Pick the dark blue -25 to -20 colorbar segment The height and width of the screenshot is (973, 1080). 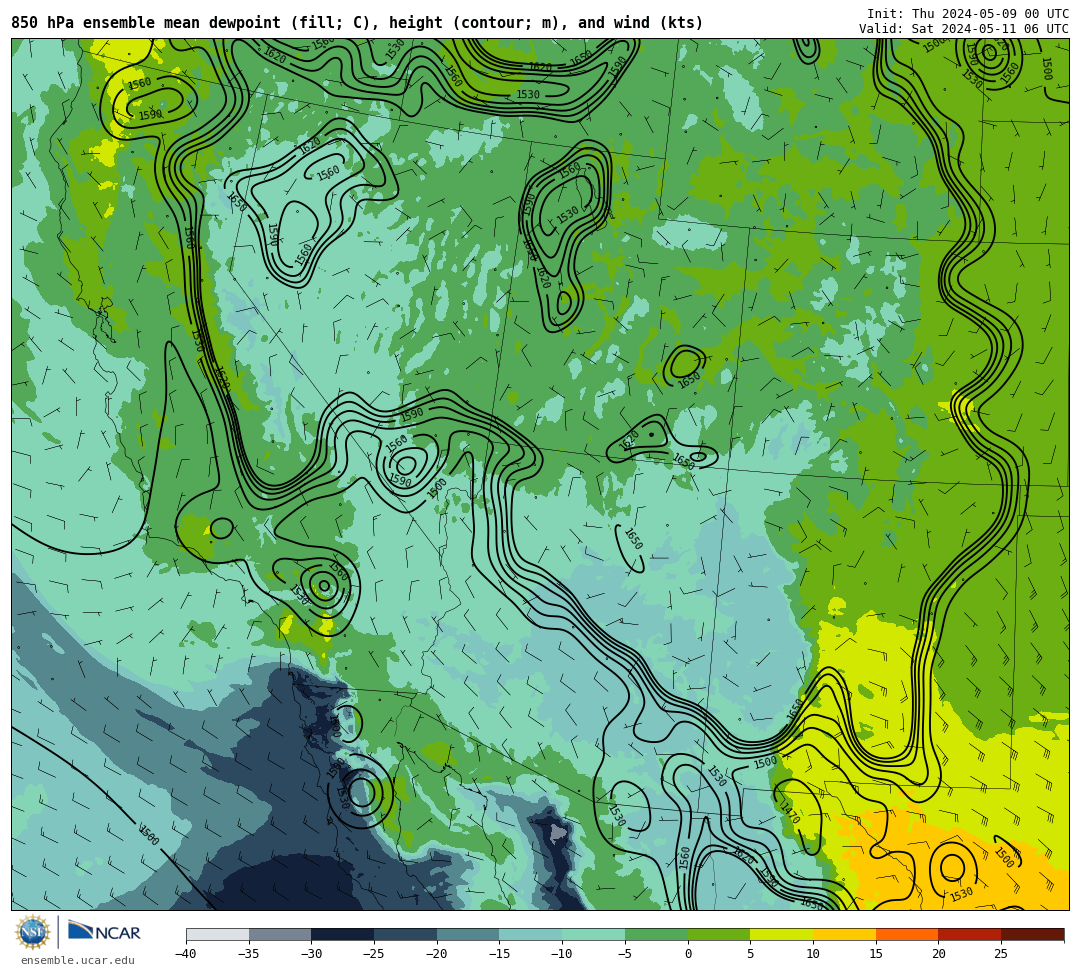[x=406, y=934]
